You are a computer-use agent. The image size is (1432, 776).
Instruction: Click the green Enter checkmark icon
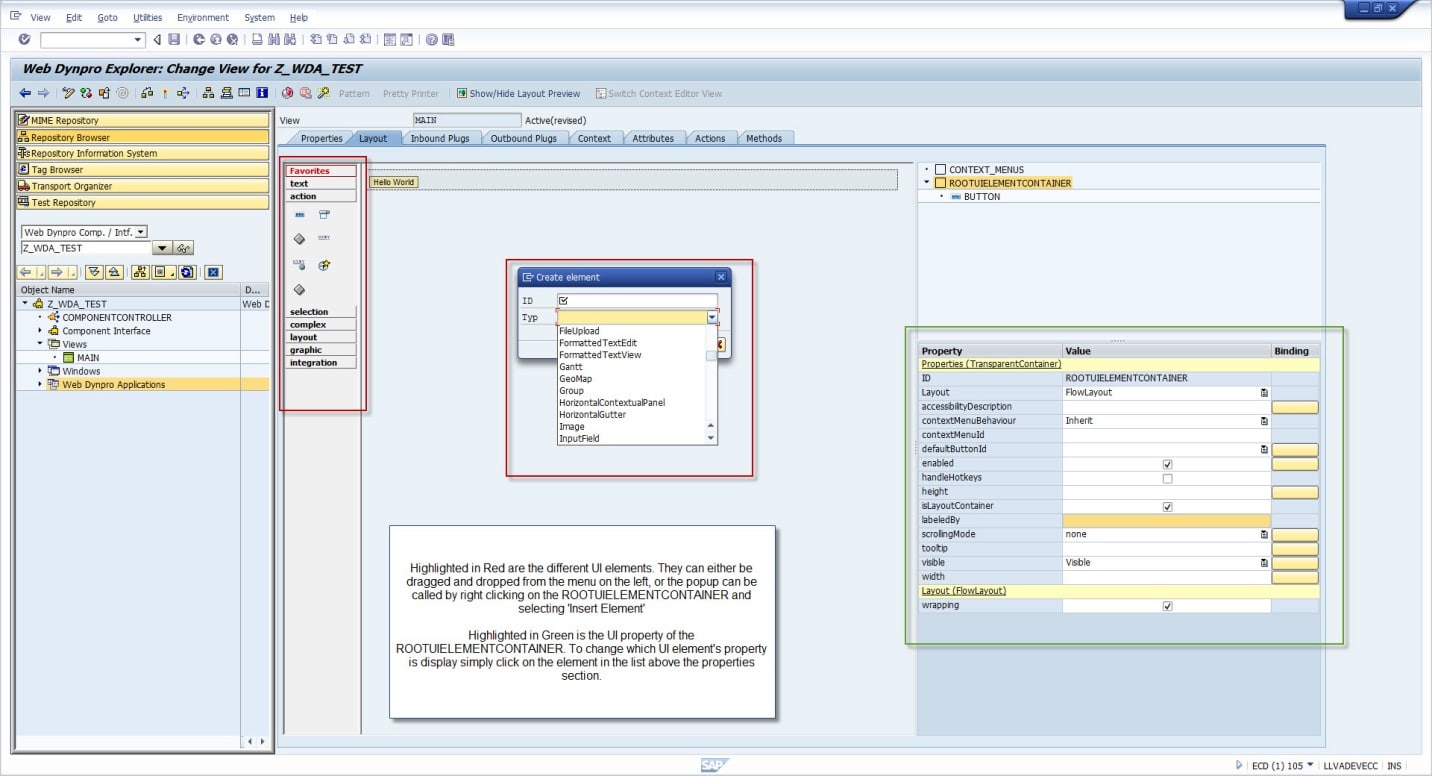click(x=24, y=40)
